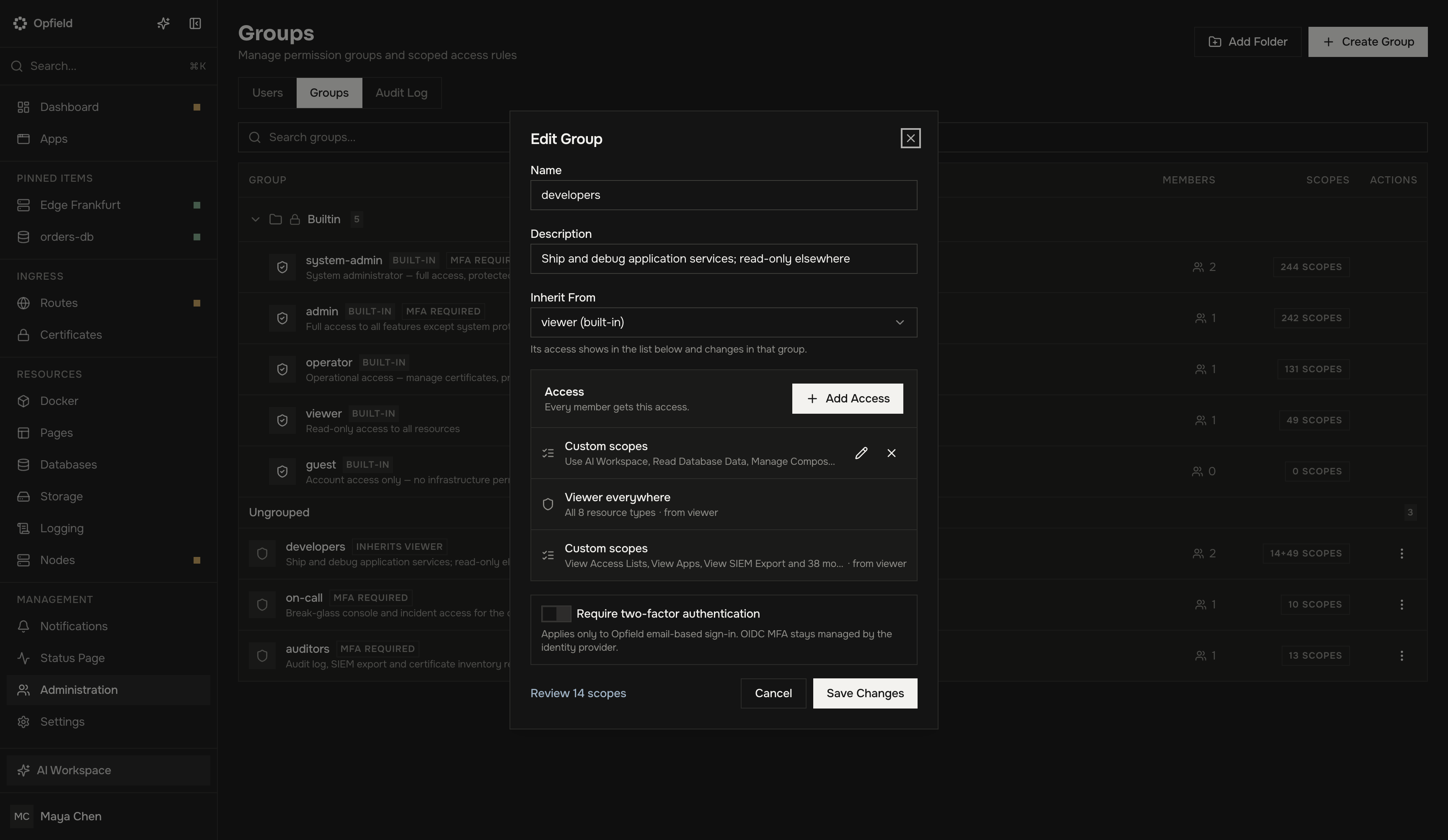Click the Databases cylinder icon
Viewport: 1448px width, 840px height.
pos(23,464)
